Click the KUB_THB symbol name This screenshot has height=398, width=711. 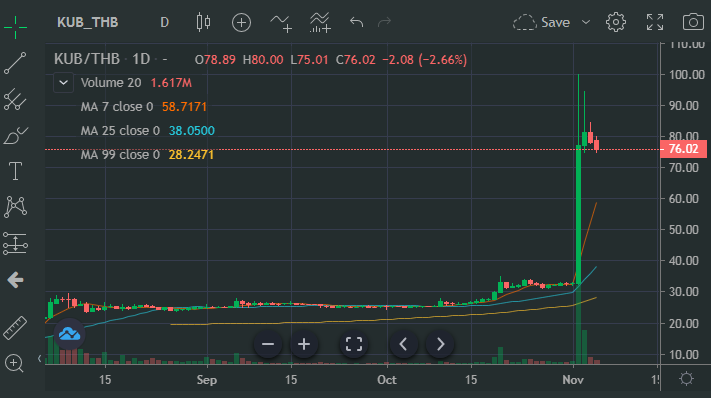point(88,22)
